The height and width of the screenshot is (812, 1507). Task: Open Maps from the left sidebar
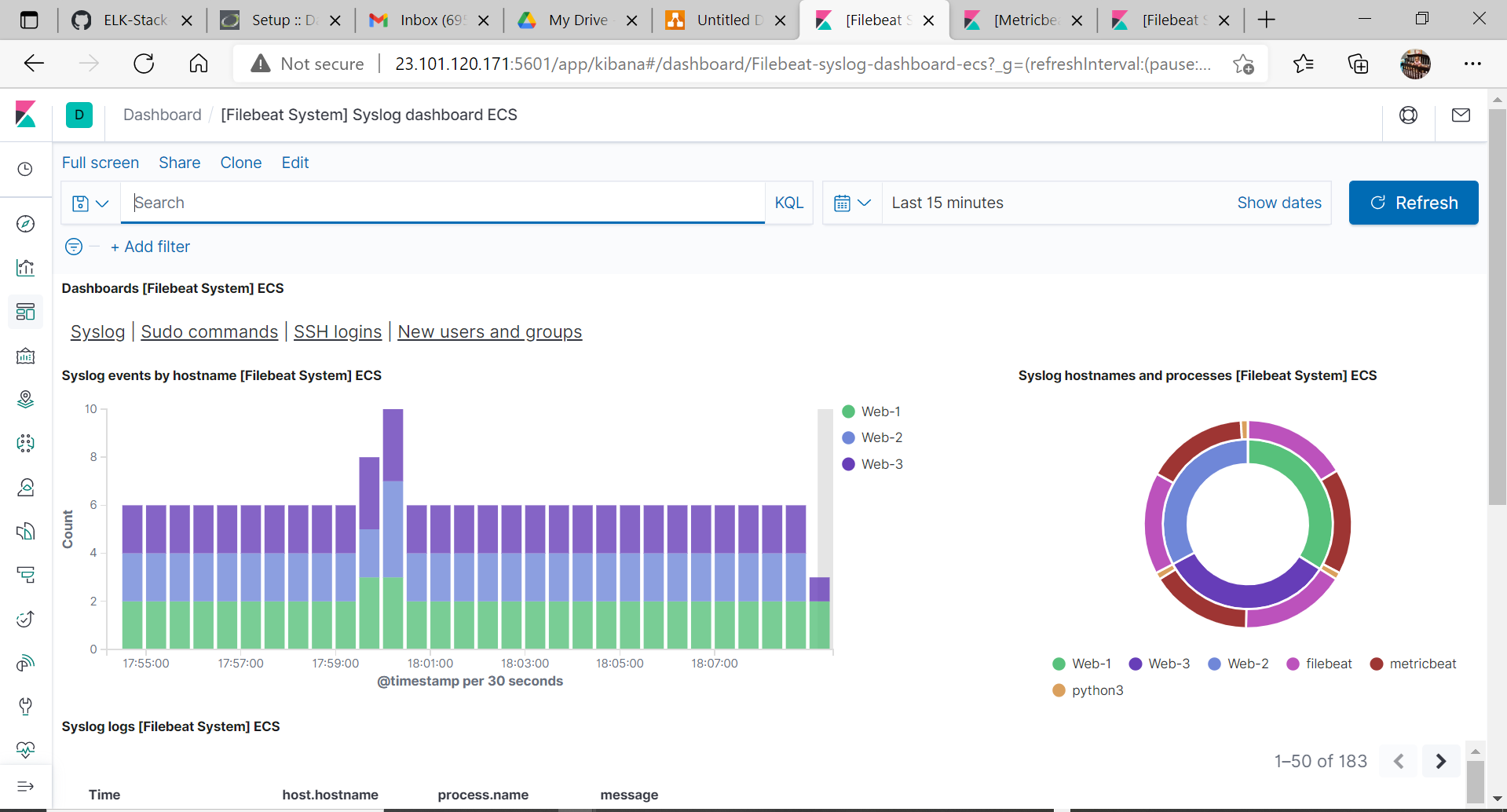(26, 400)
